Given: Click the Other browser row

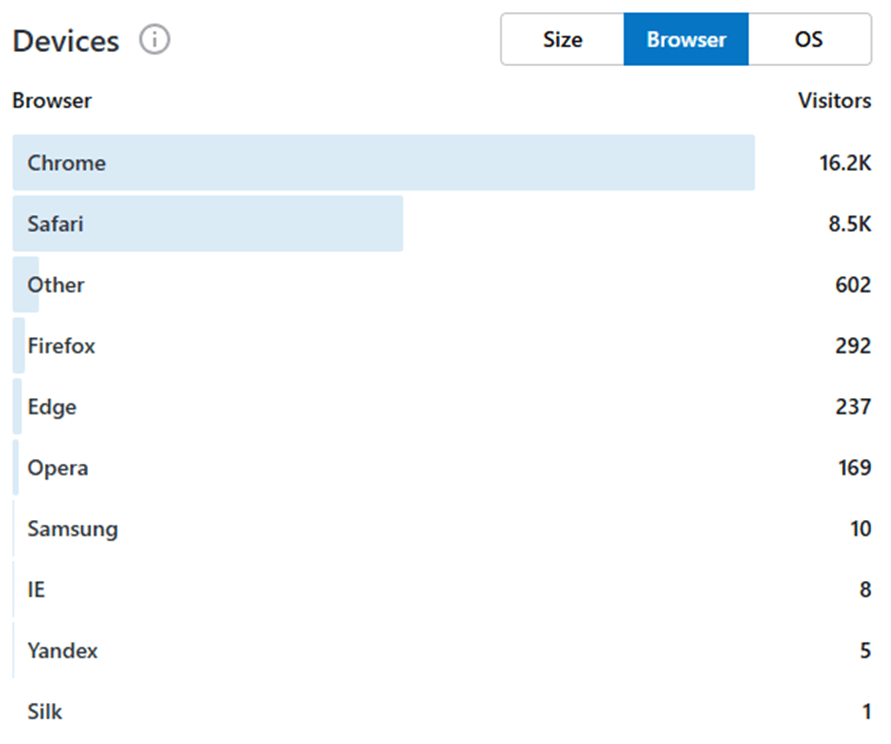Looking at the screenshot, I should 56,285.
